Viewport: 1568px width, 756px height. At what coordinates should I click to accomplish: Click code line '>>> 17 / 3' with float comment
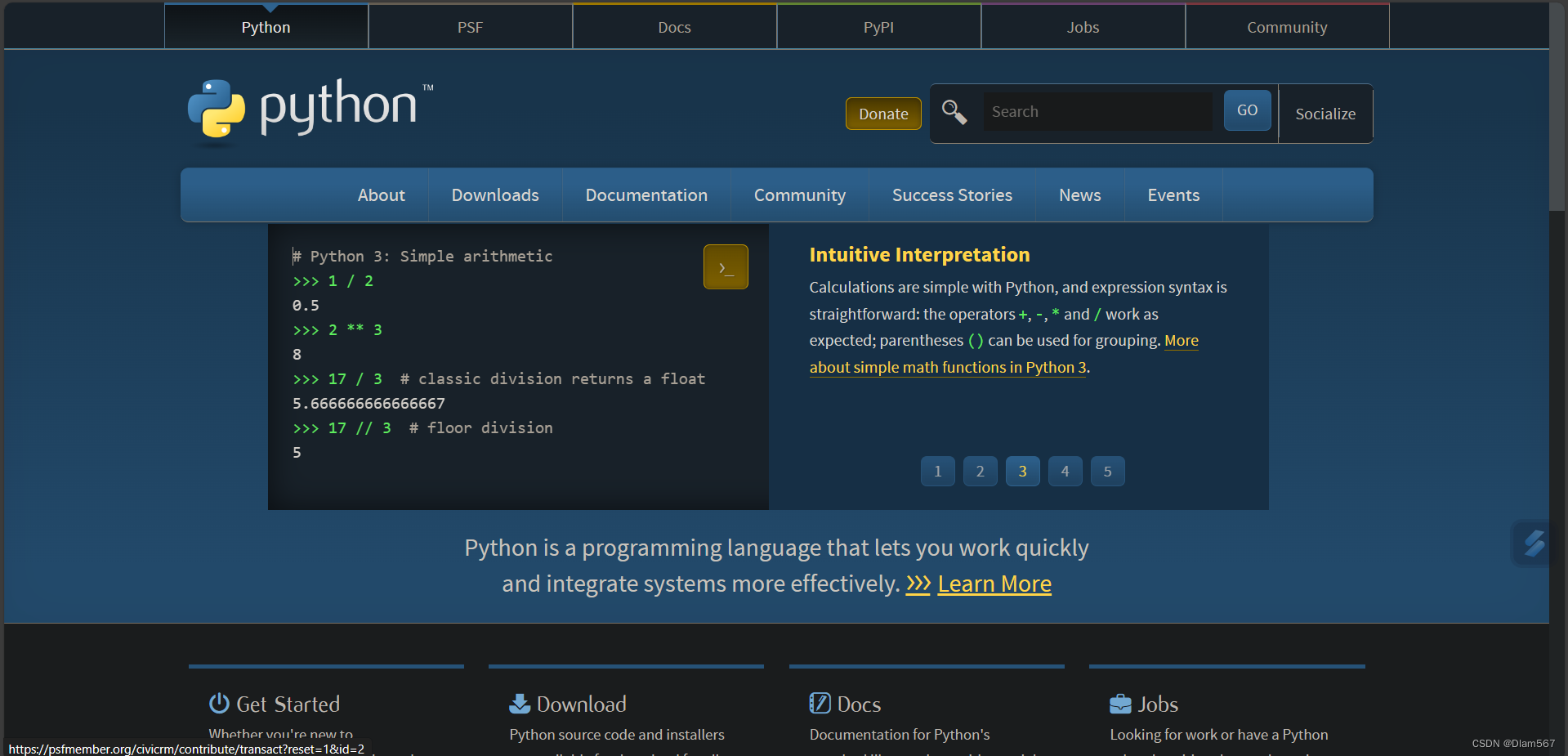[498, 378]
